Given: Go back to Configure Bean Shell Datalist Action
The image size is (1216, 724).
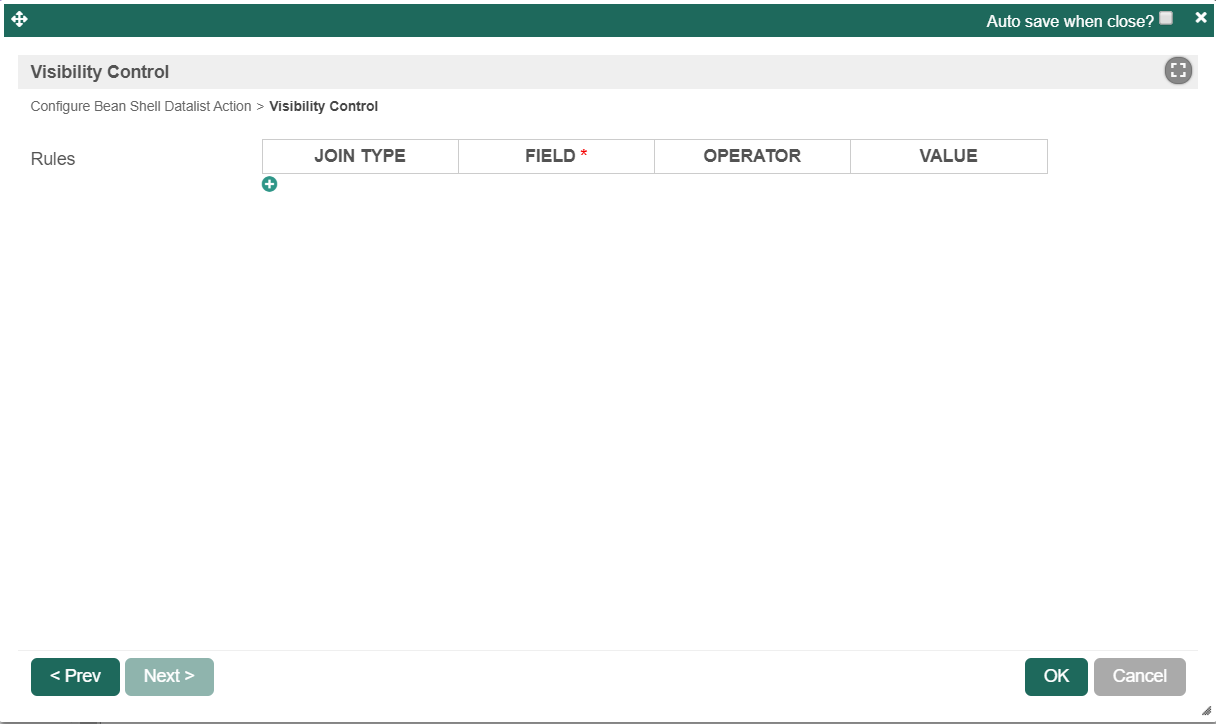Looking at the screenshot, I should click(x=141, y=106).
